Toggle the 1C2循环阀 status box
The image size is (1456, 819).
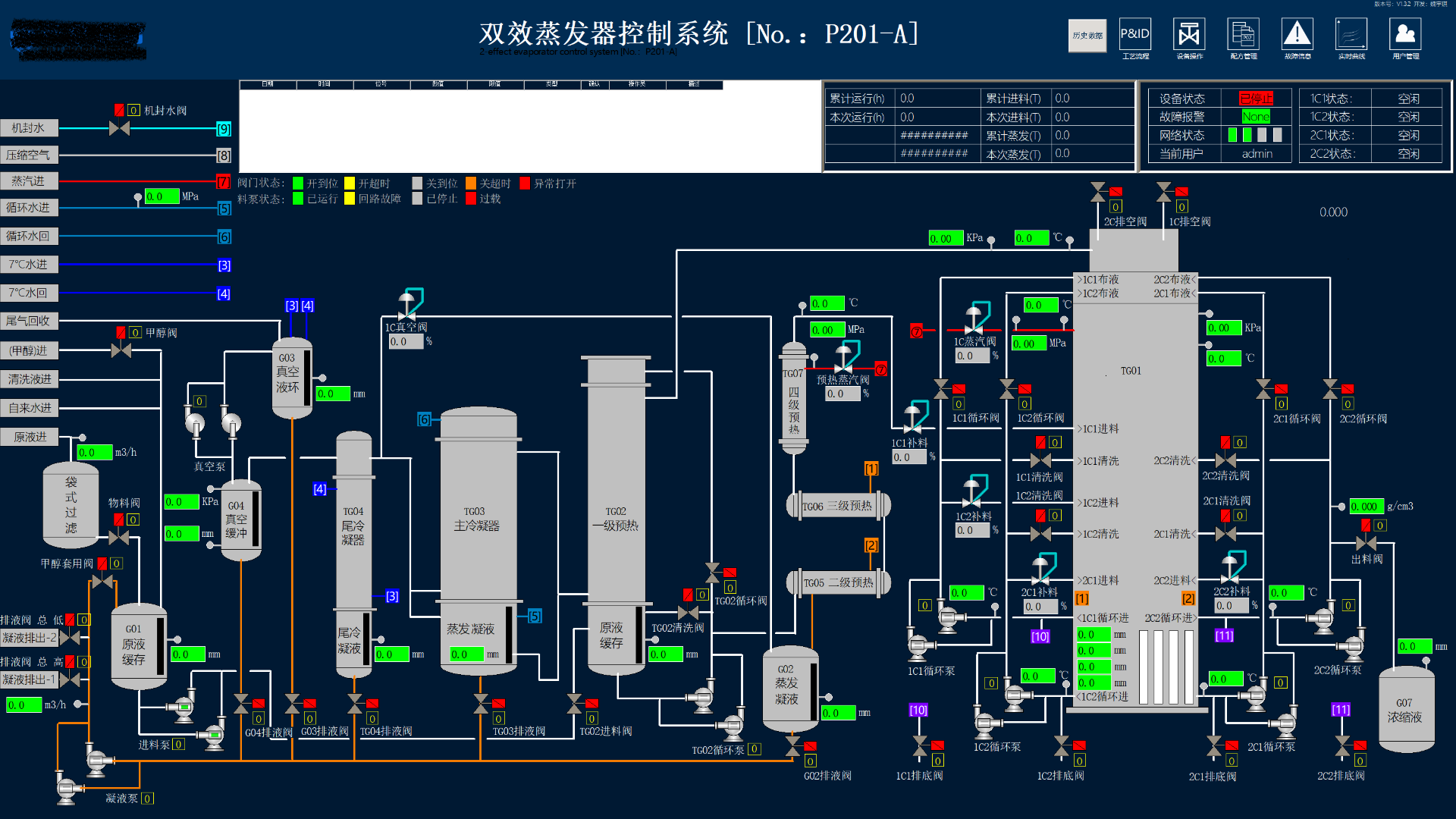1025,404
